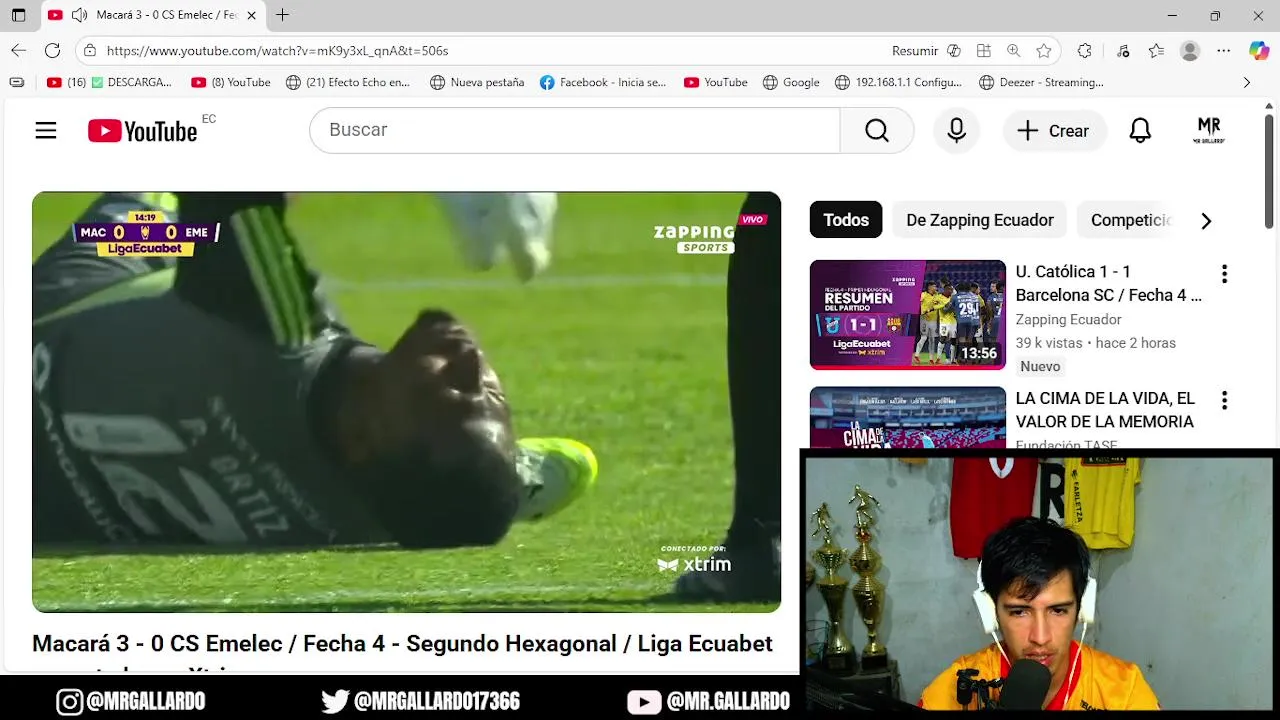1280x720 pixels.
Task: Open the Copilot rewrite icon in address bar
Action: coord(954,50)
